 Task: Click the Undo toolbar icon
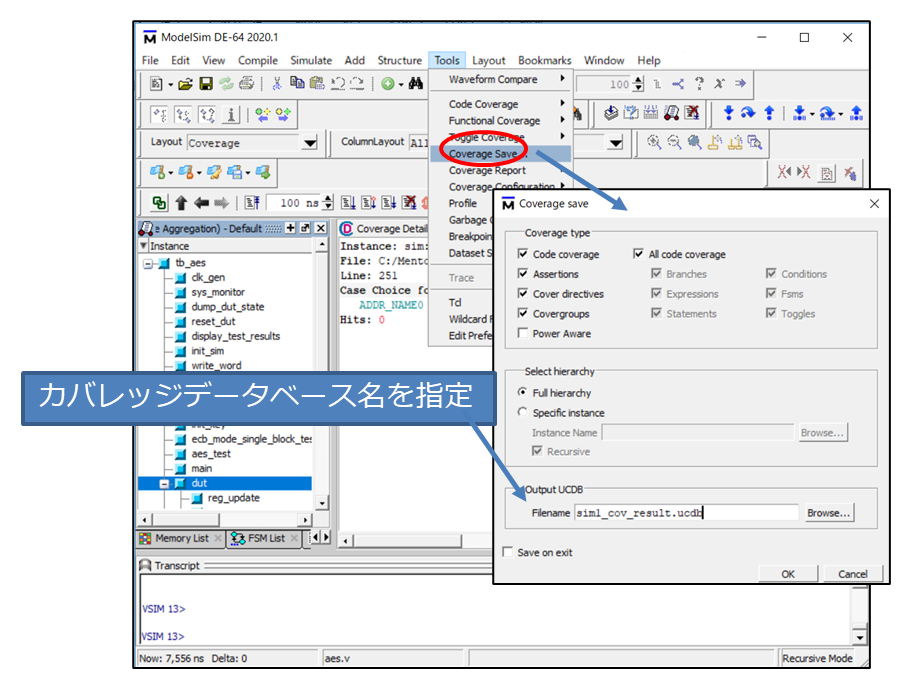[x=338, y=84]
